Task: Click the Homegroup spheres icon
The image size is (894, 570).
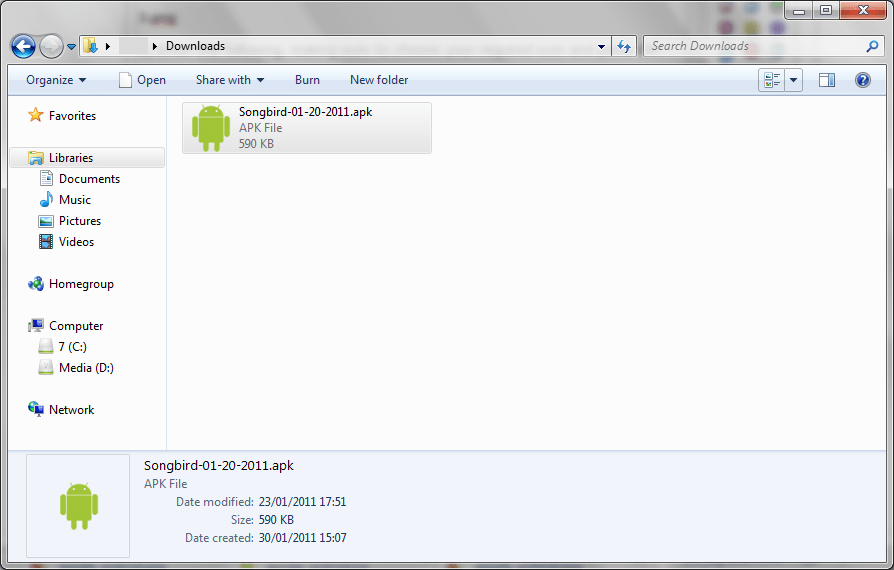Action: click(36, 283)
